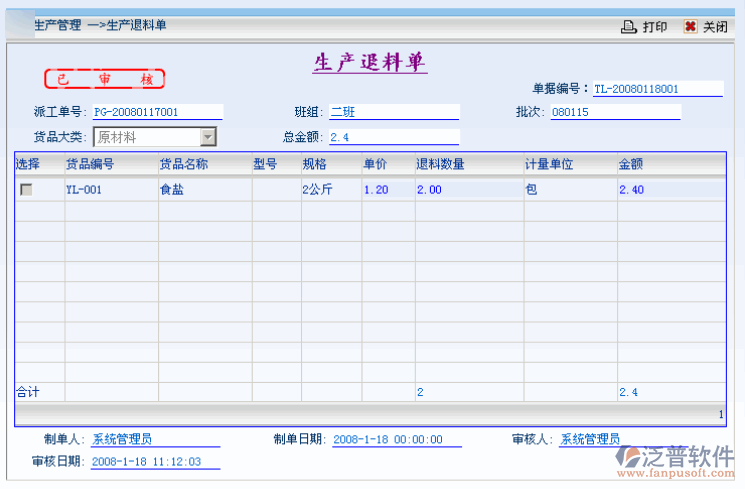The width and height of the screenshot is (745, 489).
Task: Click the 审核日期 timestamp field
Action: point(154,462)
